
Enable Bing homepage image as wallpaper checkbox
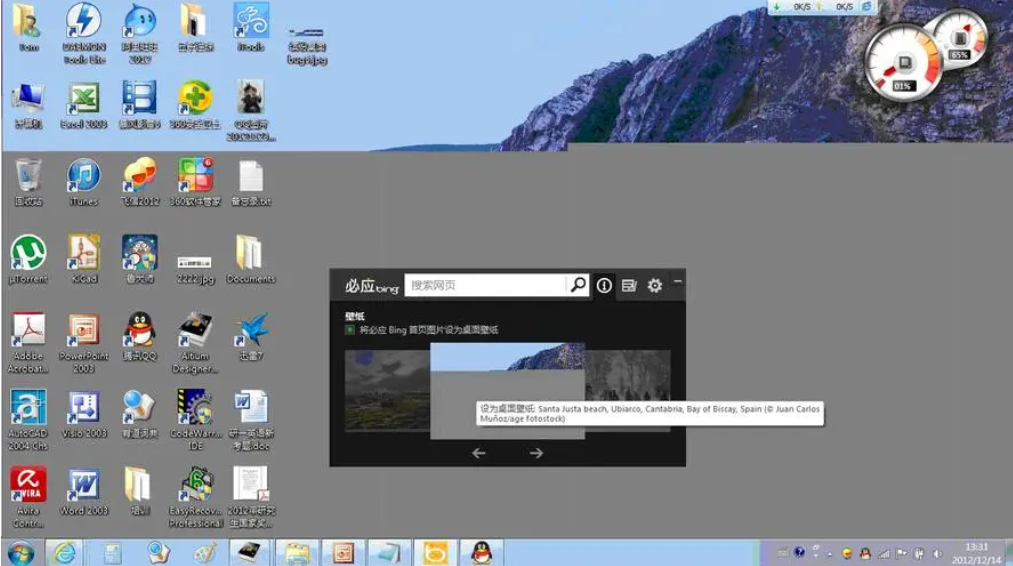pyautogui.click(x=350, y=329)
